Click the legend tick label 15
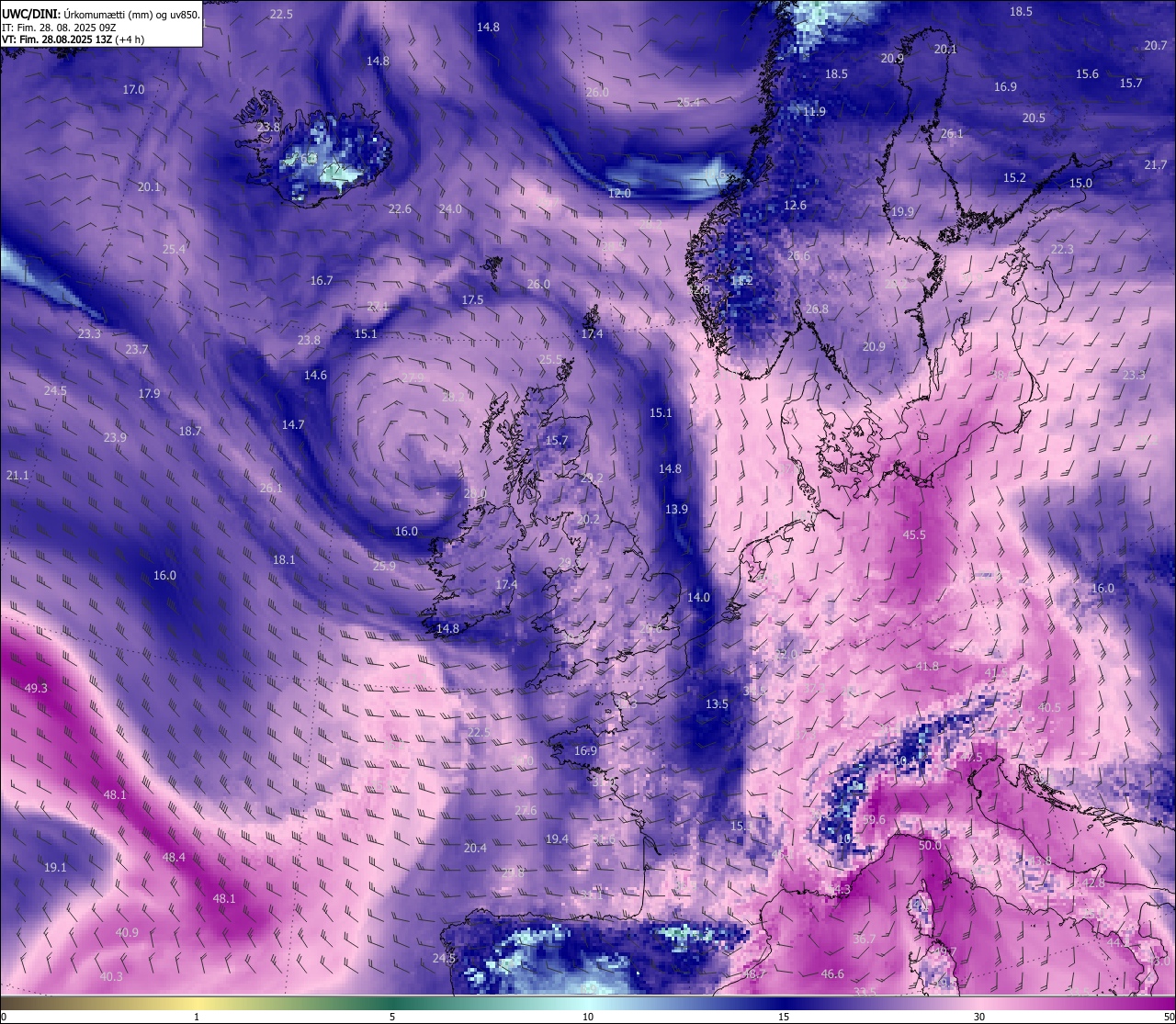The height and width of the screenshot is (1024, 1176). (x=784, y=1017)
